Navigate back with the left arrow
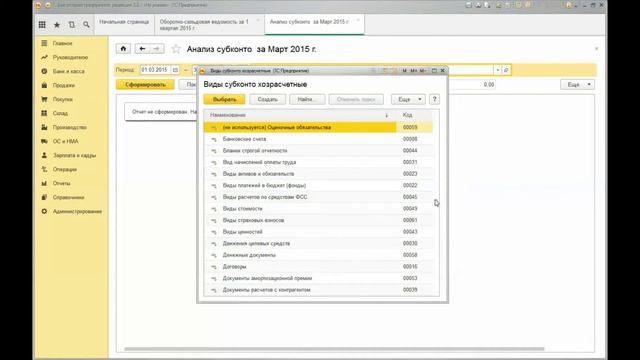Image resolution: width=640 pixels, height=360 pixels. tap(142, 49)
